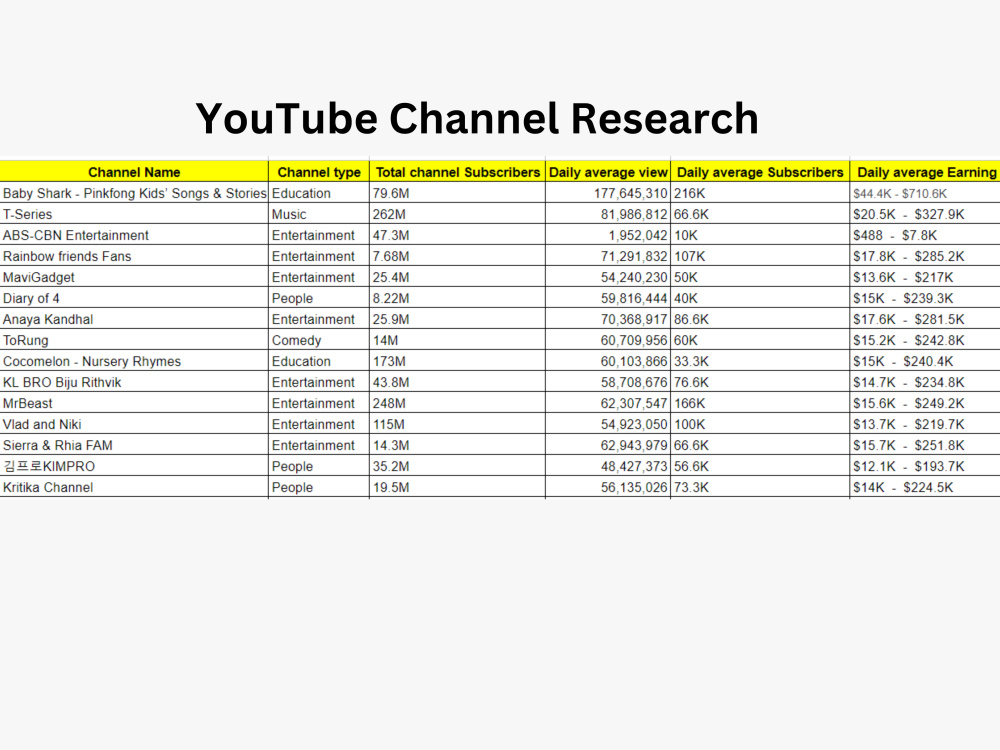Click the MaviGadget name cell

tap(134, 277)
